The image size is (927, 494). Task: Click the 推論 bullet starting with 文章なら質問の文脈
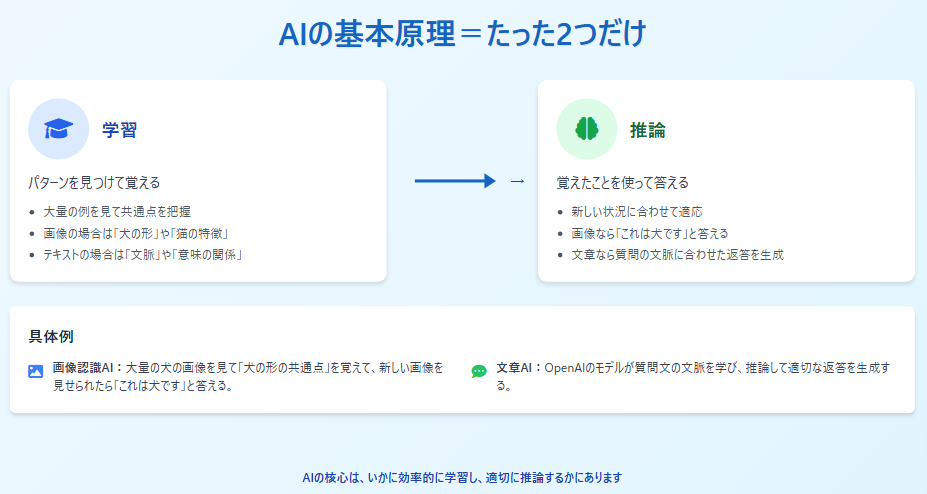[676, 254]
